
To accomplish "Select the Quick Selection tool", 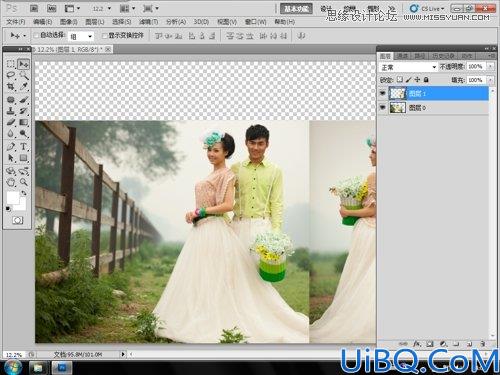I will tap(23, 75).
